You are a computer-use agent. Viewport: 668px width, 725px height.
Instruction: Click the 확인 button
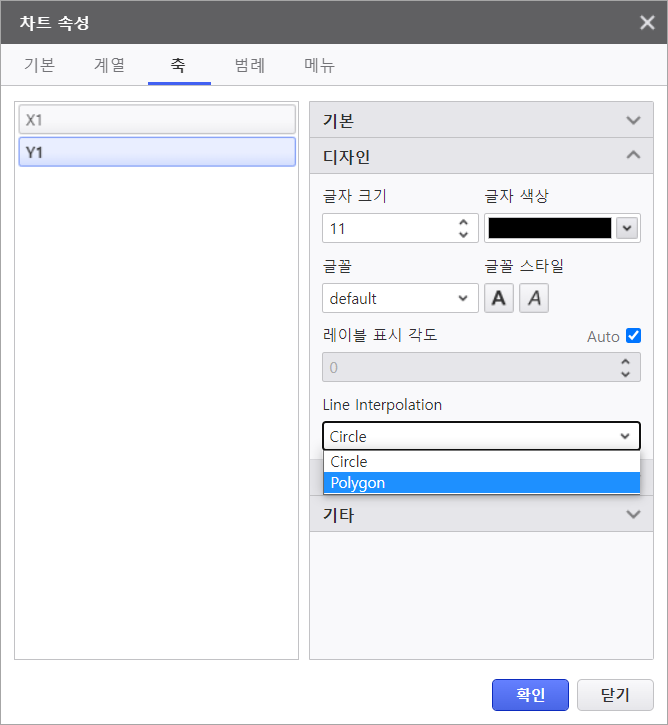[x=530, y=695]
